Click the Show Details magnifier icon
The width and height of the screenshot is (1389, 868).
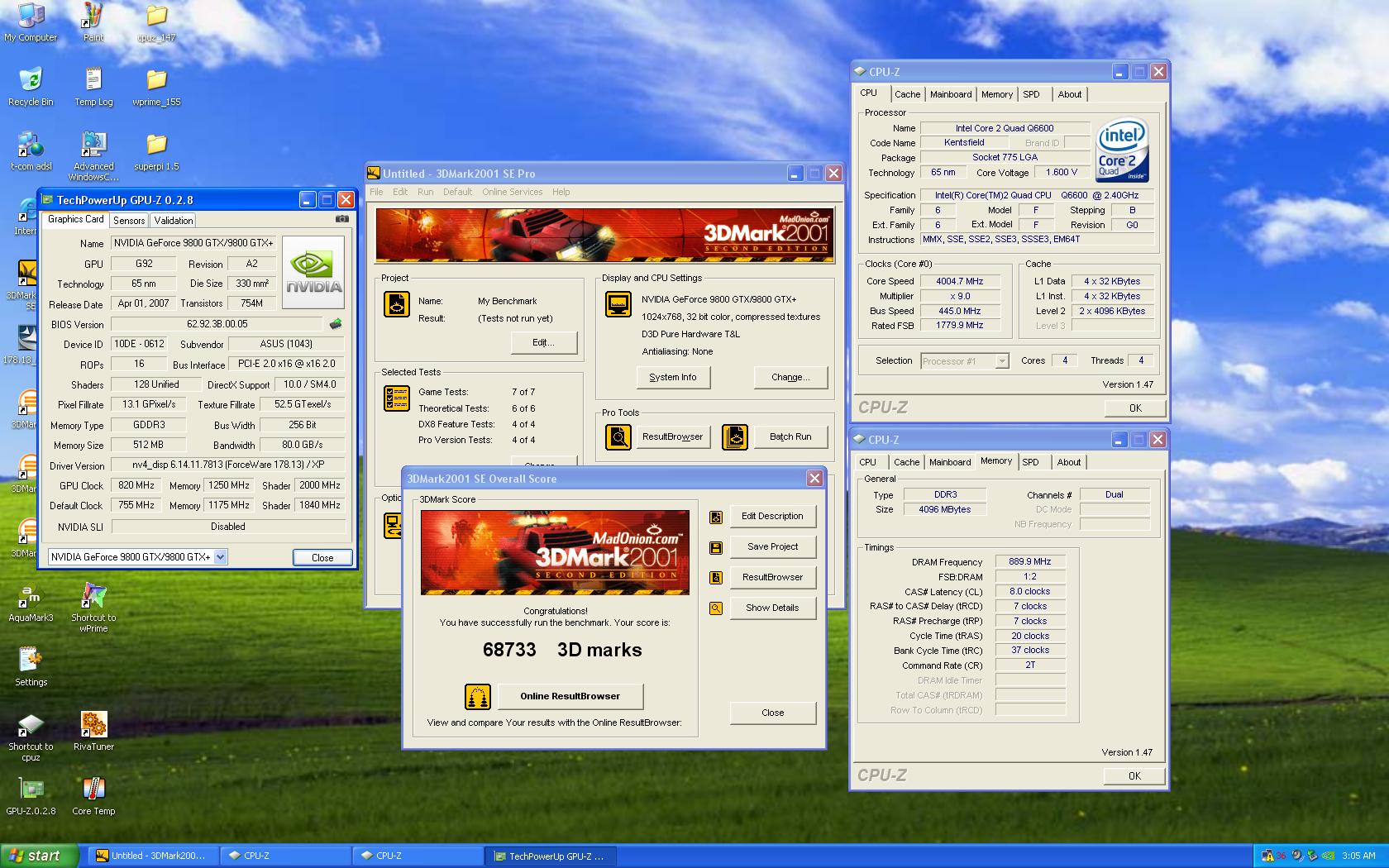(716, 608)
